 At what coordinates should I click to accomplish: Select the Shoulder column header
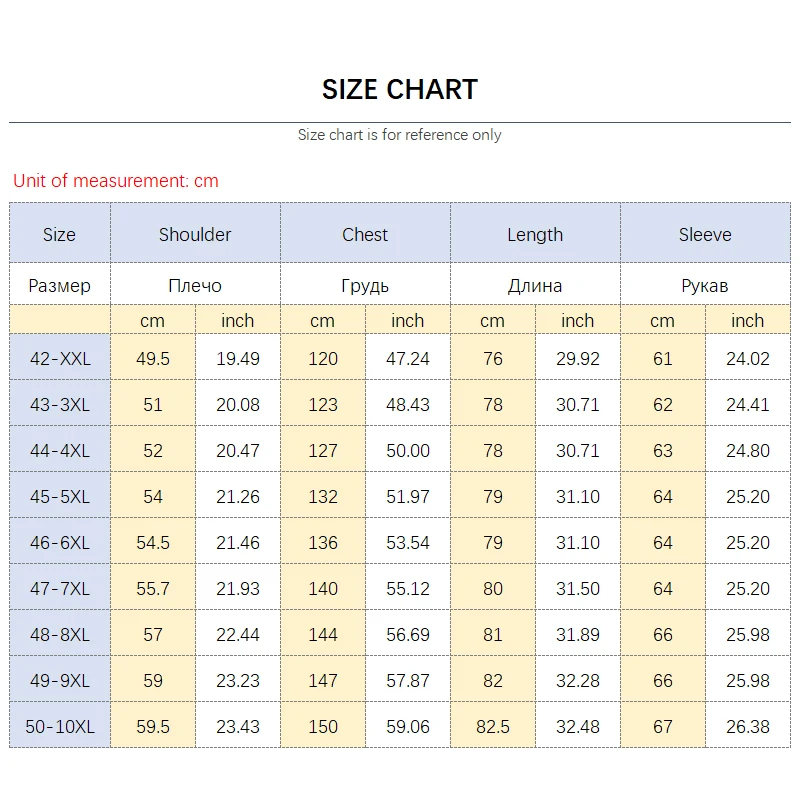click(195, 235)
